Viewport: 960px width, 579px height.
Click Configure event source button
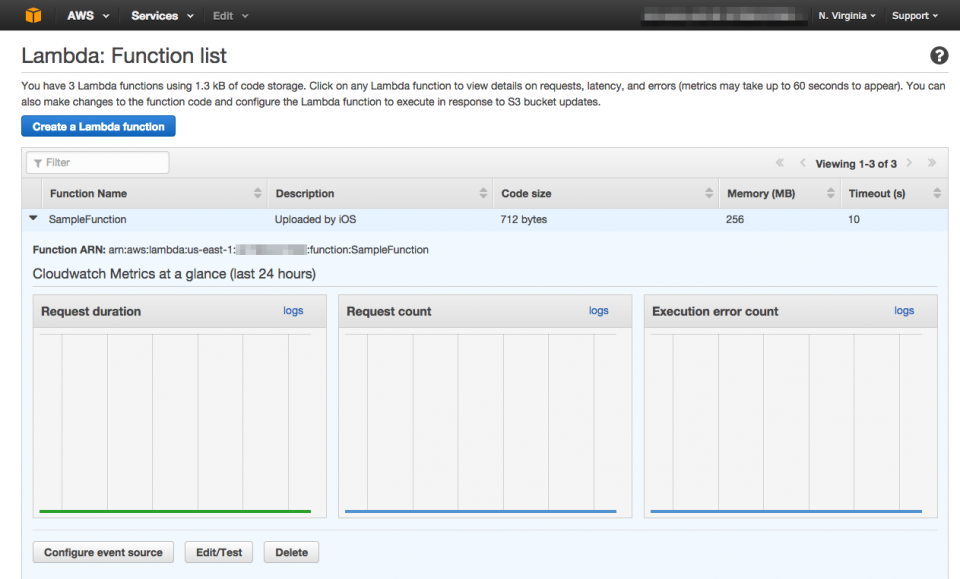click(x=103, y=552)
